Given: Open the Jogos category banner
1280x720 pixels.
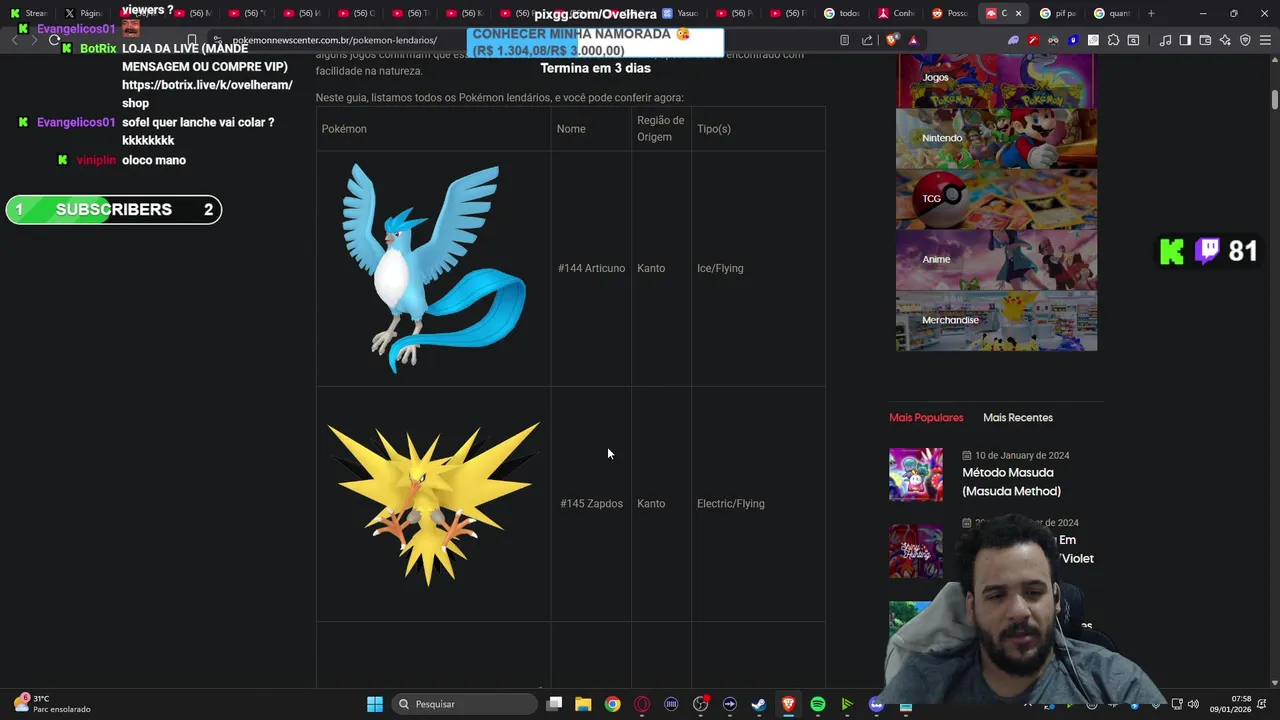Looking at the screenshot, I should coord(996,80).
